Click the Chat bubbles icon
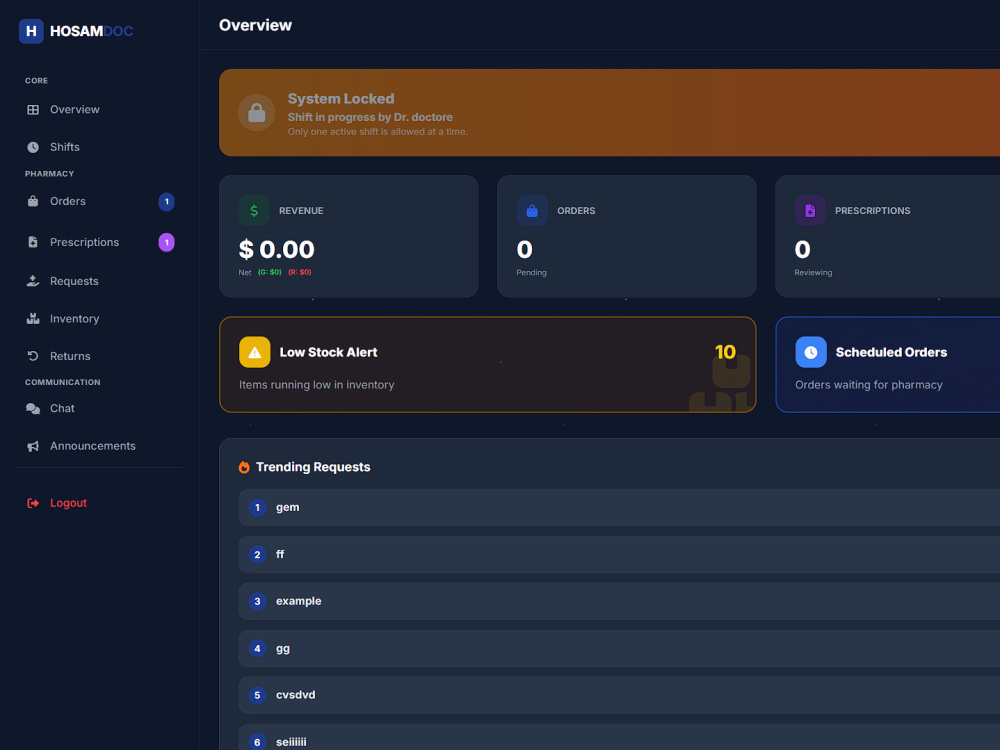The image size is (1000, 750). point(33,409)
